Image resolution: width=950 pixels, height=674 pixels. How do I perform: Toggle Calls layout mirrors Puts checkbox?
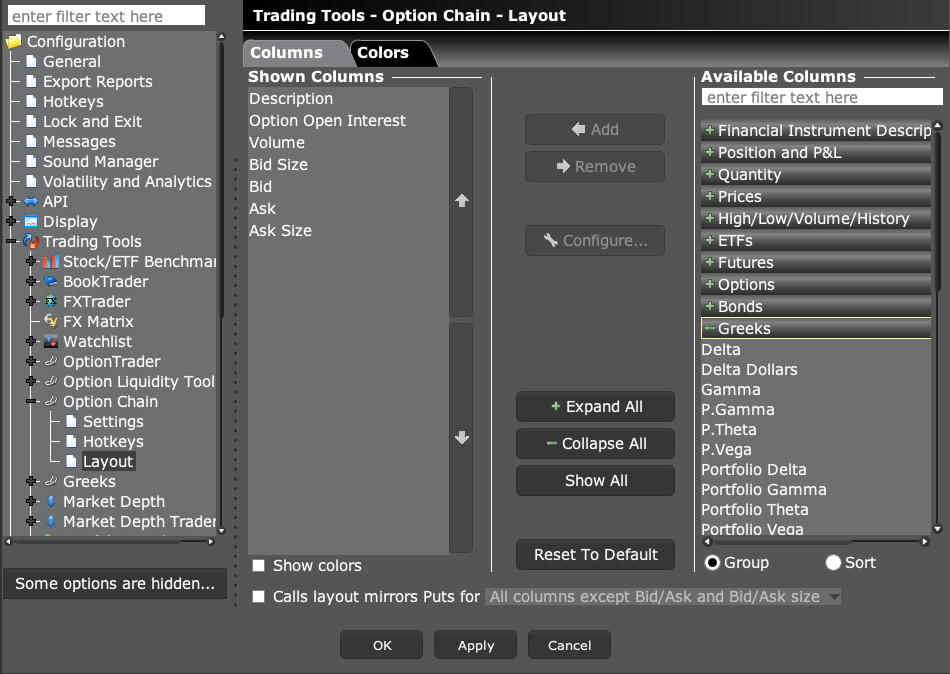(x=259, y=596)
